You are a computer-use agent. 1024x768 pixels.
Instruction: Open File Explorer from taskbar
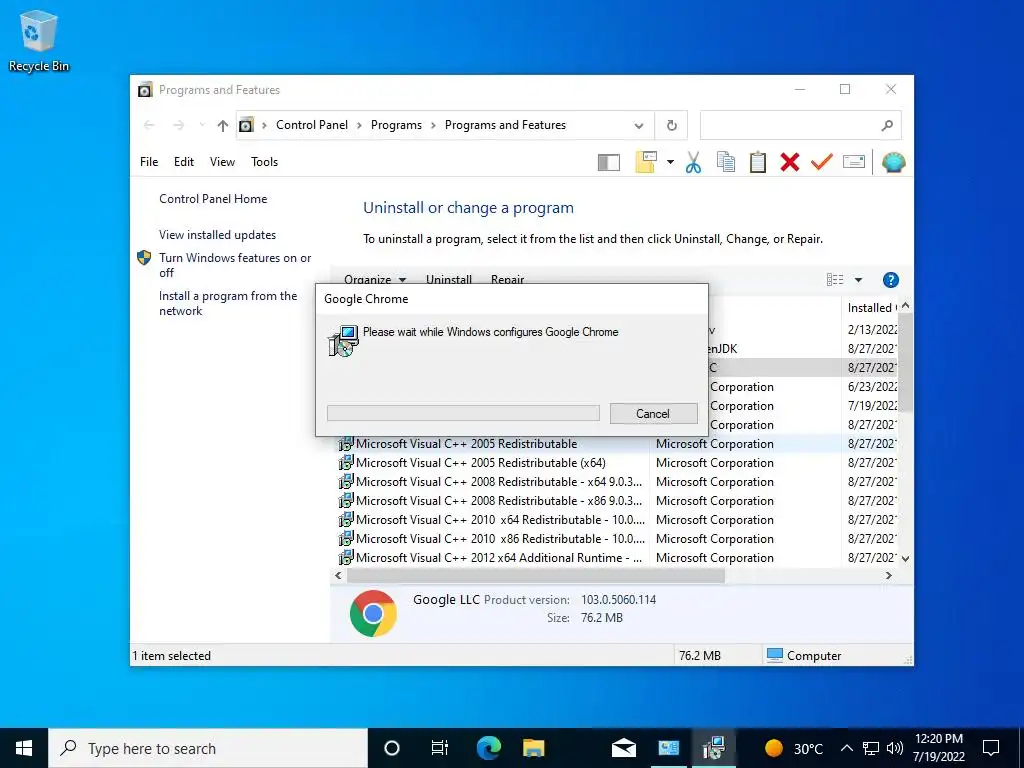pyautogui.click(x=534, y=748)
